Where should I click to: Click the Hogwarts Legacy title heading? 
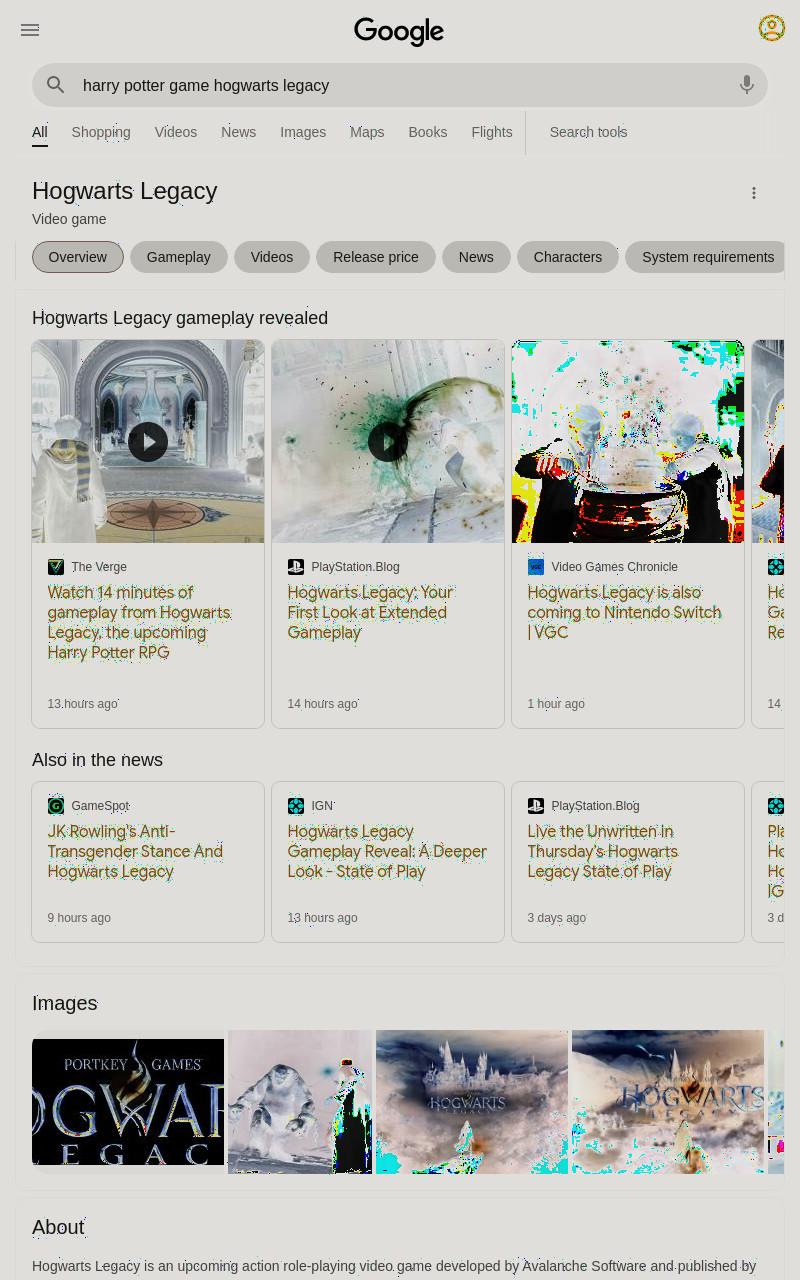tap(125, 191)
